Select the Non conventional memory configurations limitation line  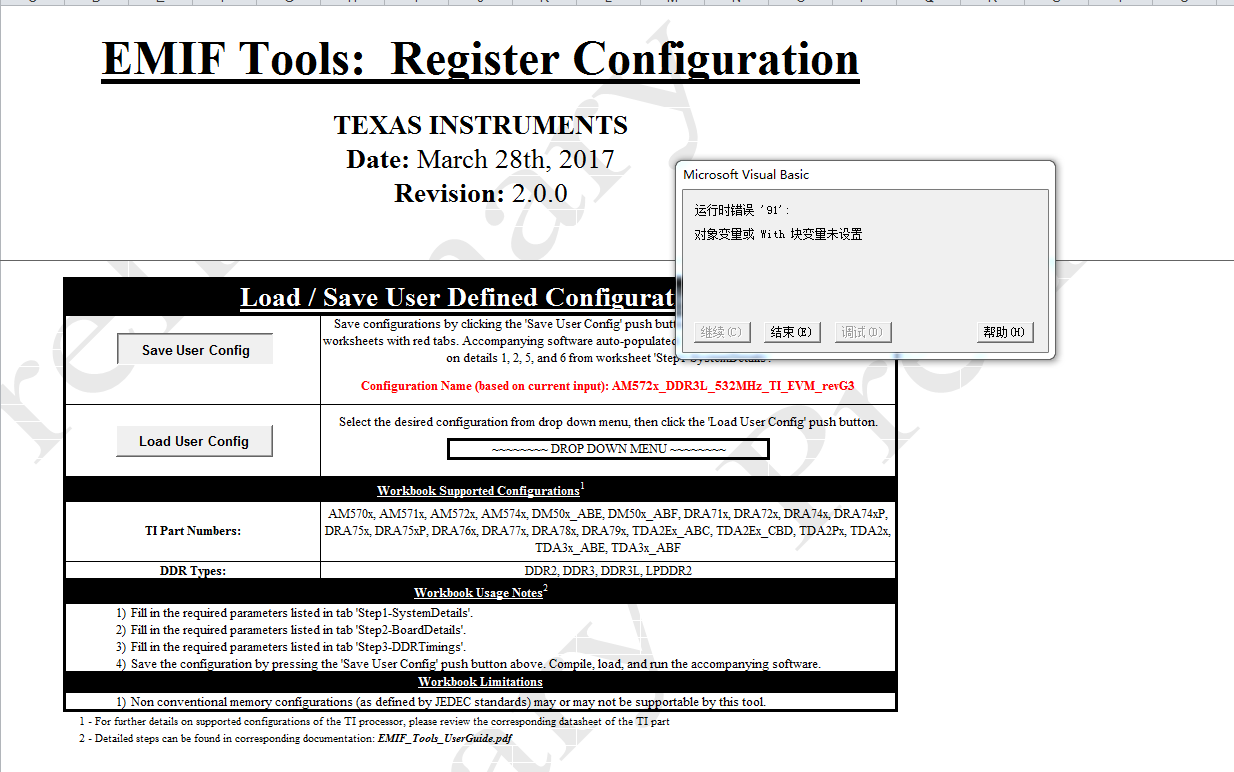pos(440,702)
